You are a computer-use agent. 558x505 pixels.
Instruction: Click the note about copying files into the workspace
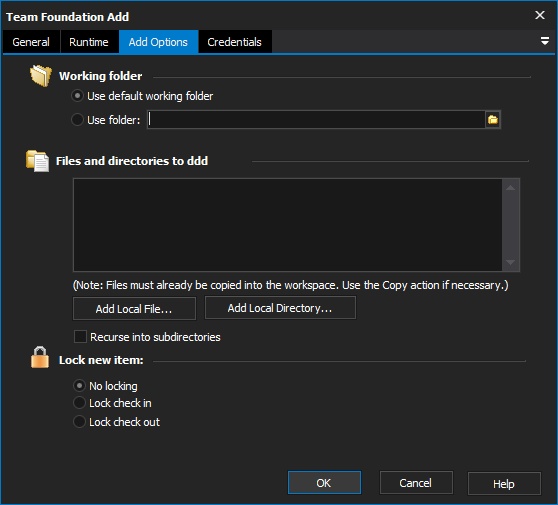290,285
